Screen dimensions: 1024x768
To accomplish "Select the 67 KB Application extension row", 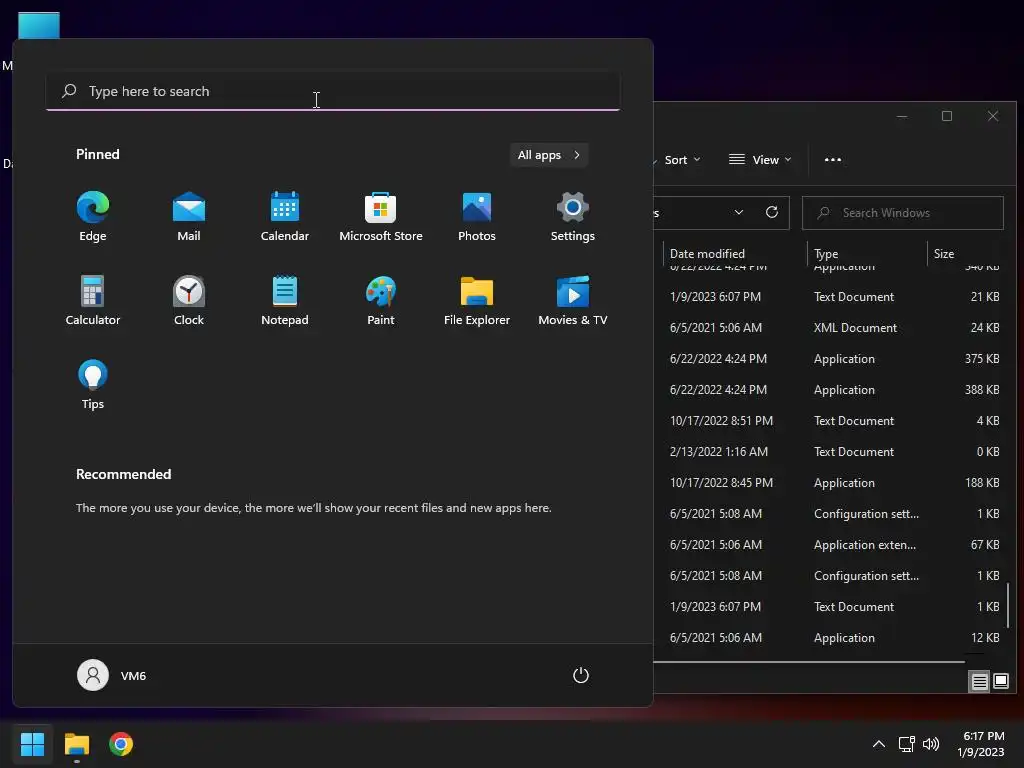I will 829,545.
